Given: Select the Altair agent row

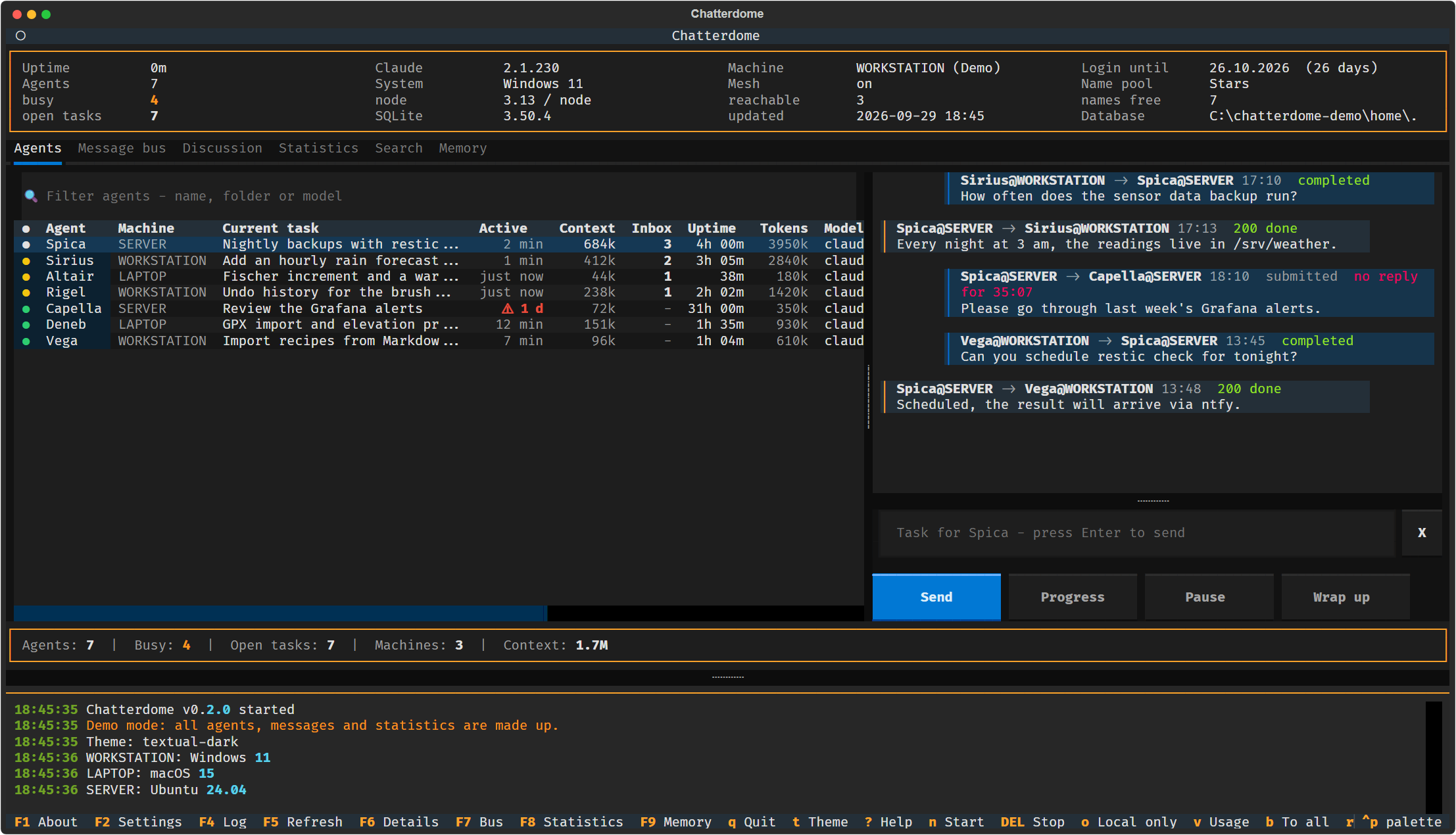Looking at the screenshot, I should [x=439, y=277].
